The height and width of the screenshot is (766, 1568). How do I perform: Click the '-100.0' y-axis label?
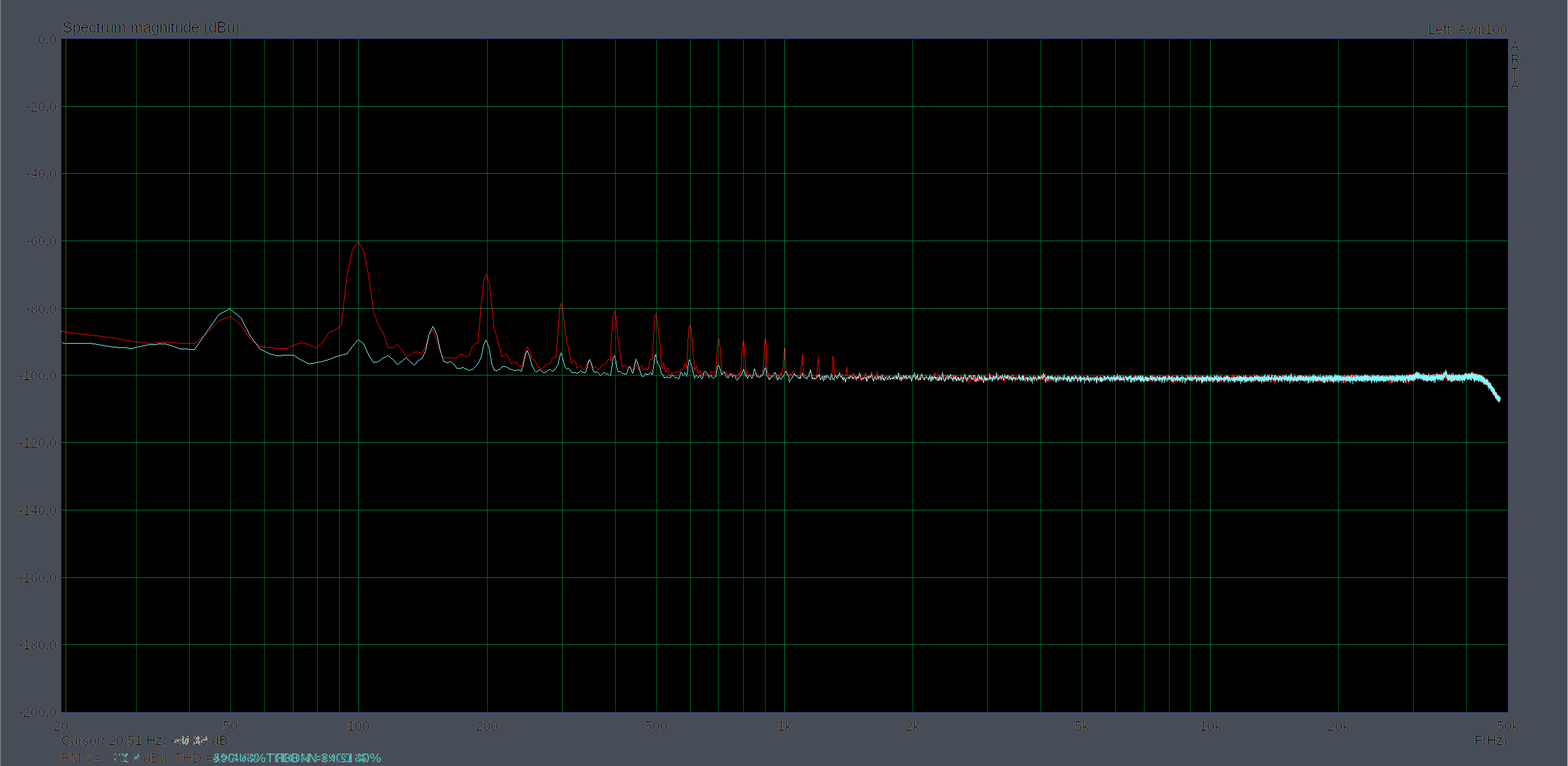38,376
